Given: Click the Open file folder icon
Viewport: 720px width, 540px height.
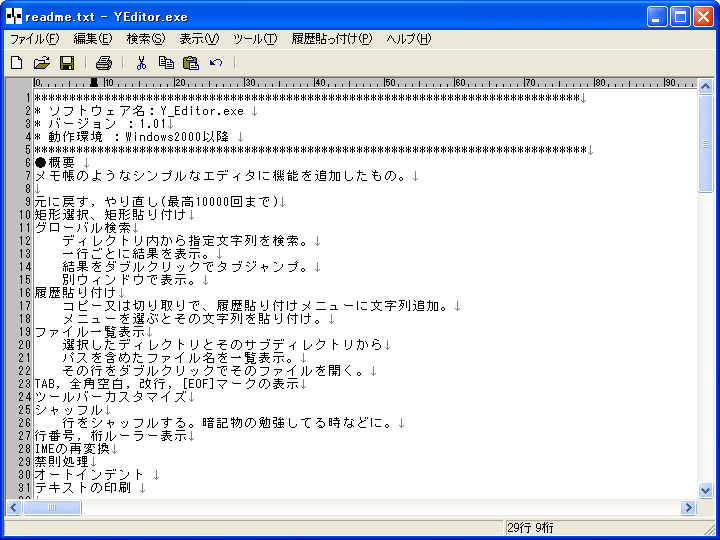Looking at the screenshot, I should click(x=42, y=62).
